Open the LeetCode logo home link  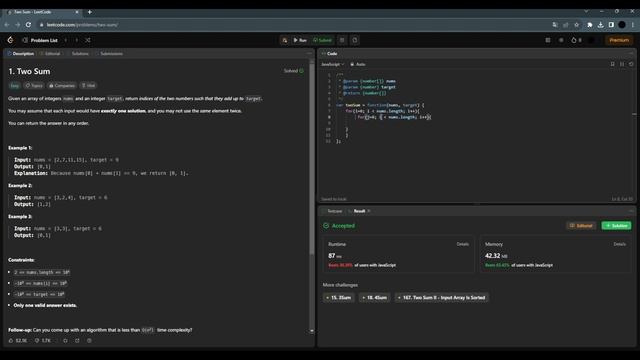pos(11,40)
